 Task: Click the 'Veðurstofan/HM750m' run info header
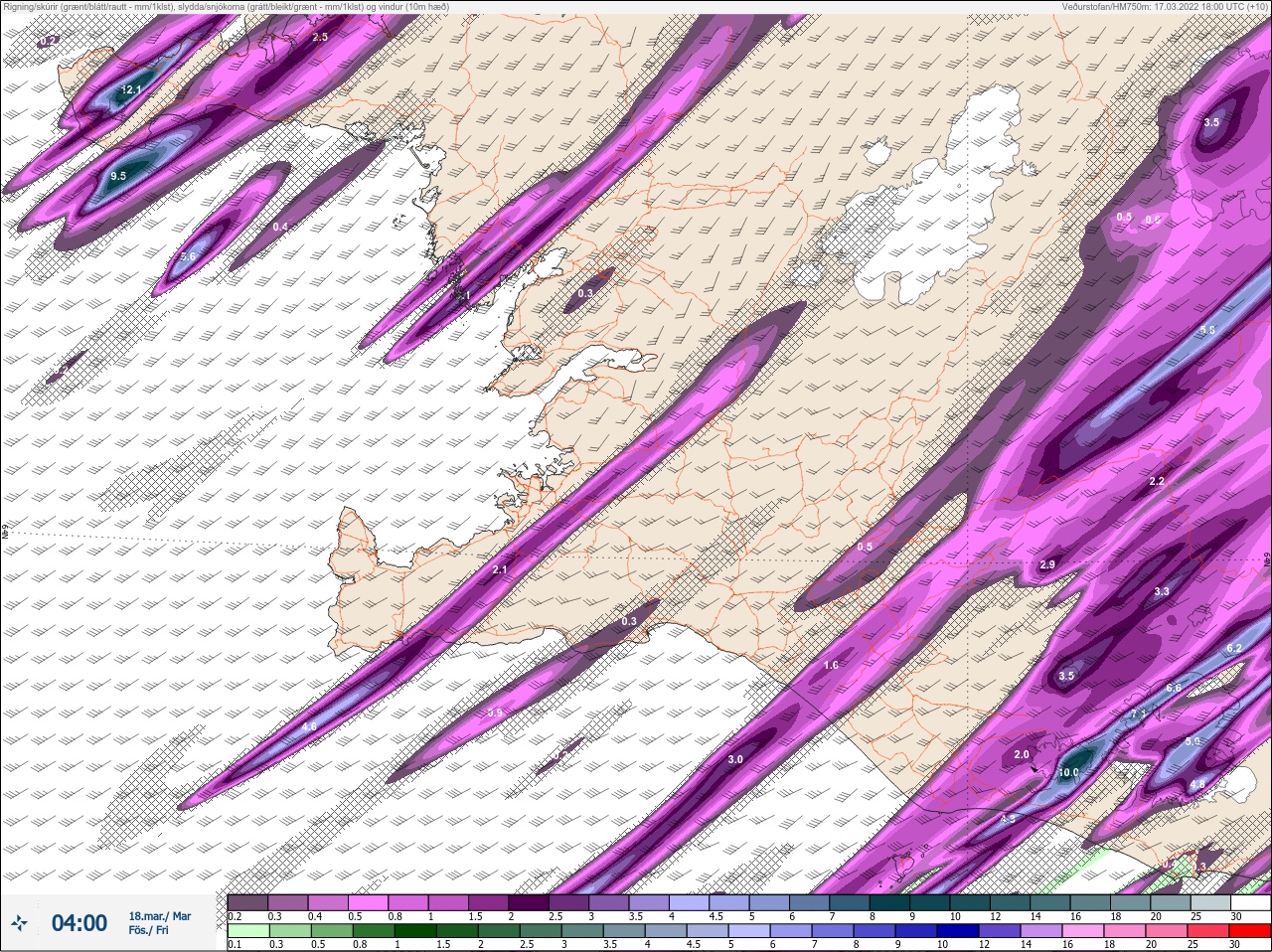pyautogui.click(x=1164, y=7)
